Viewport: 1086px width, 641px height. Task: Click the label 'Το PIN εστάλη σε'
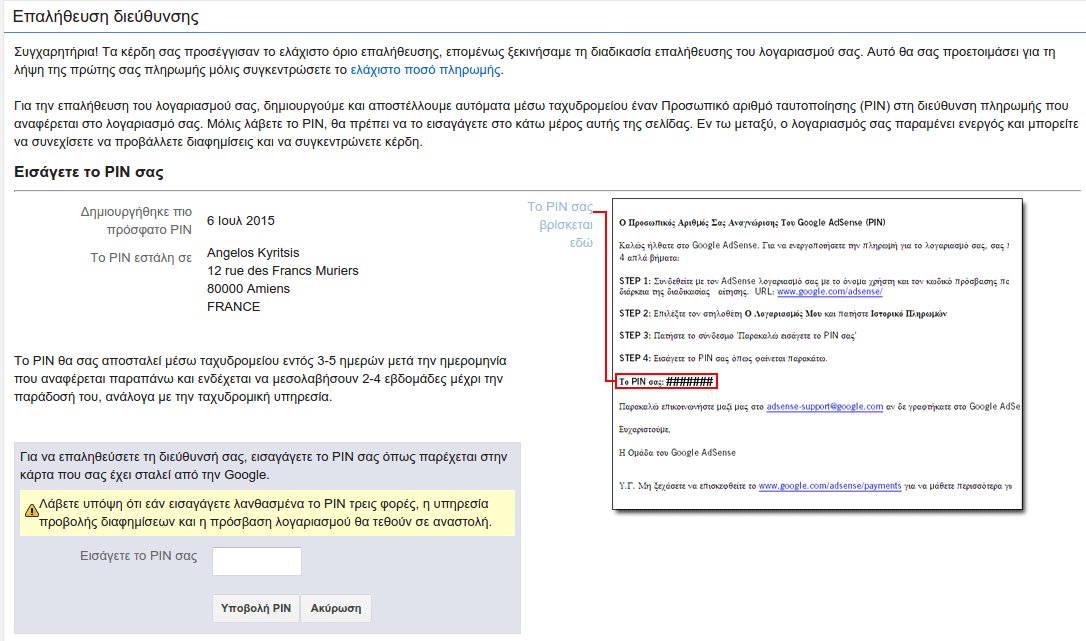click(x=141, y=258)
